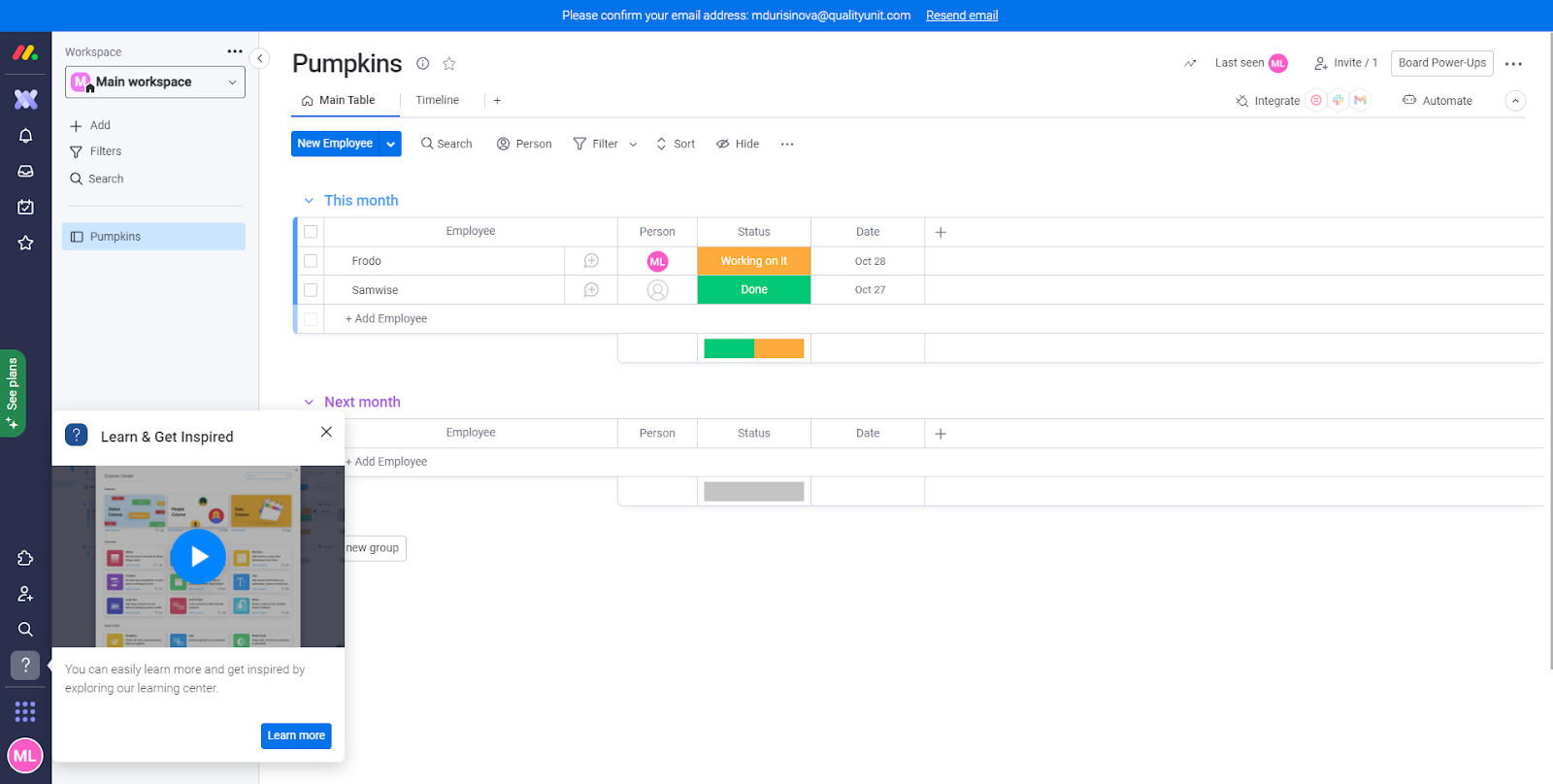The height and width of the screenshot is (784, 1553).
Task: Open the apps puzzle-piece icon
Action: [x=26, y=558]
